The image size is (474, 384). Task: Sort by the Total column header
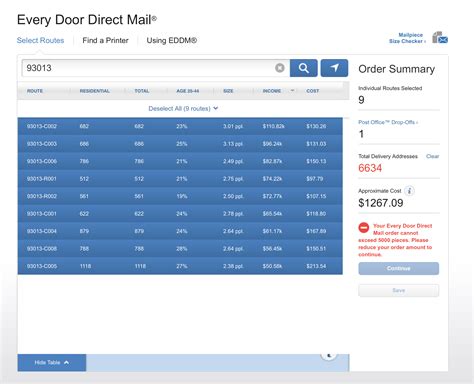142,91
